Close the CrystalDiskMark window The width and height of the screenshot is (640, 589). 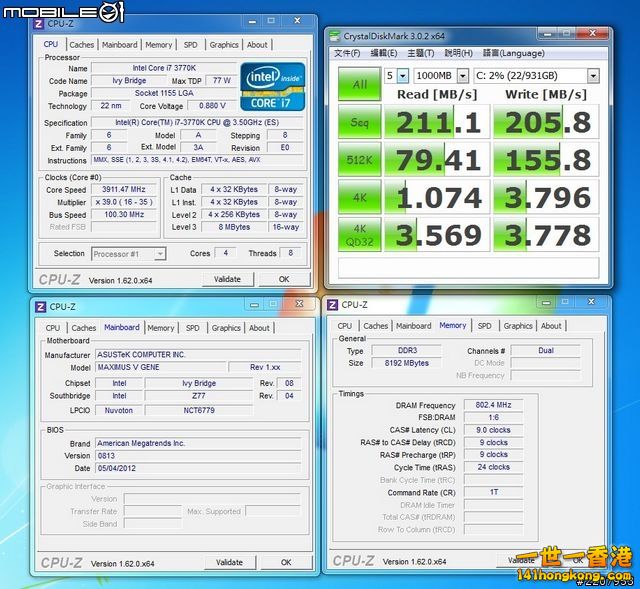(x=594, y=32)
